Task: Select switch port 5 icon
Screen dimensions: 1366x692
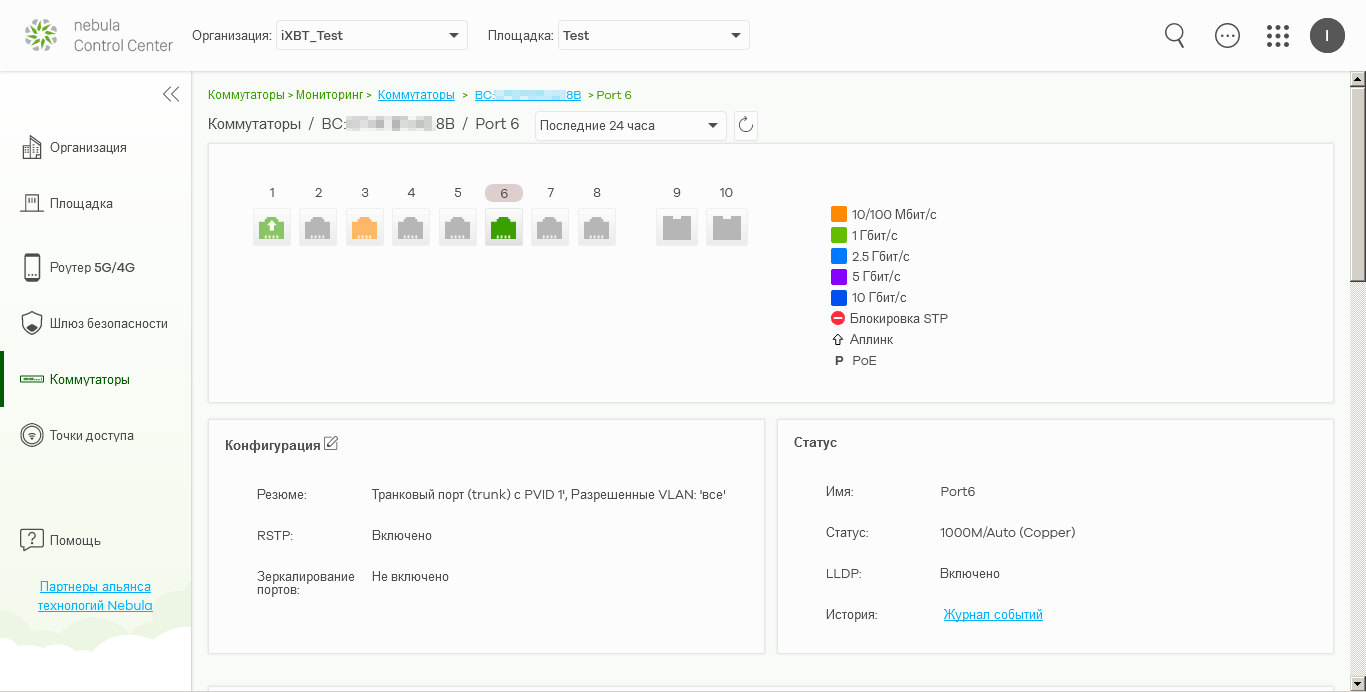Action: (458, 227)
